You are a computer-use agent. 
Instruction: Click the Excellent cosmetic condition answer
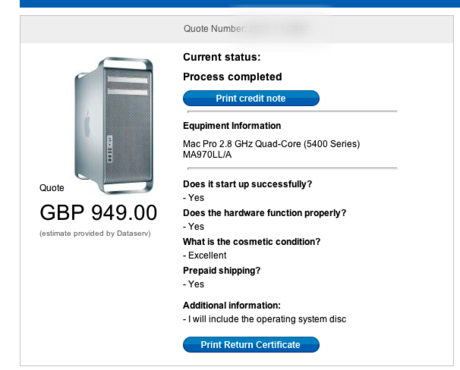[205, 255]
